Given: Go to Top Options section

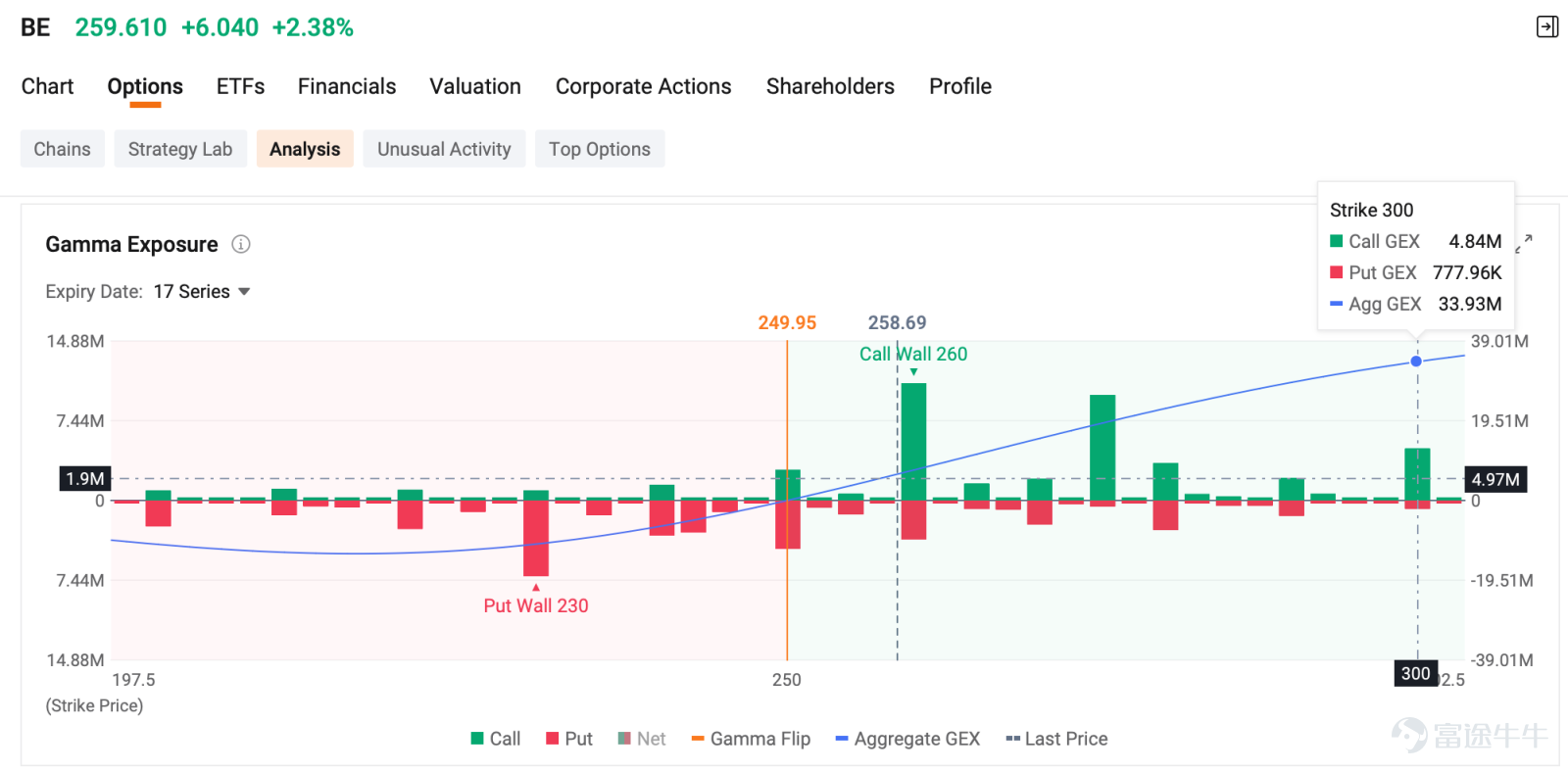Looking at the screenshot, I should coord(600,149).
